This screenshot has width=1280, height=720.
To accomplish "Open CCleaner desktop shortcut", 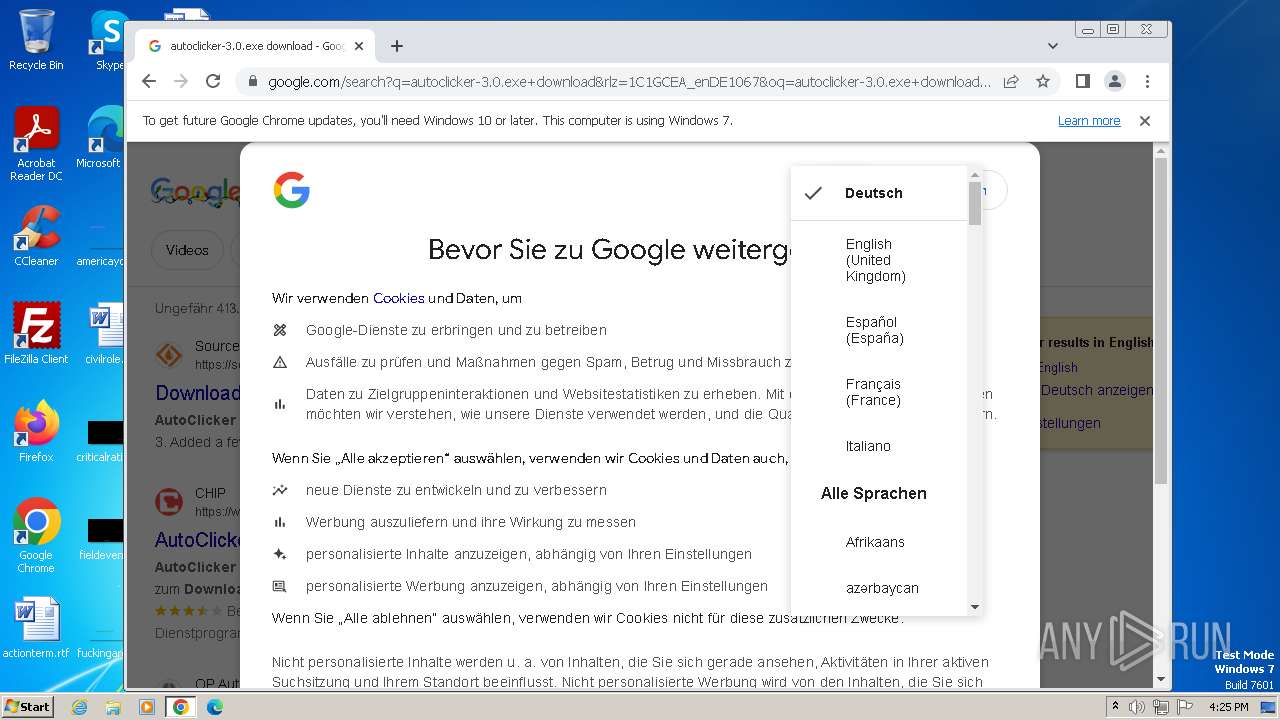I will [36, 236].
